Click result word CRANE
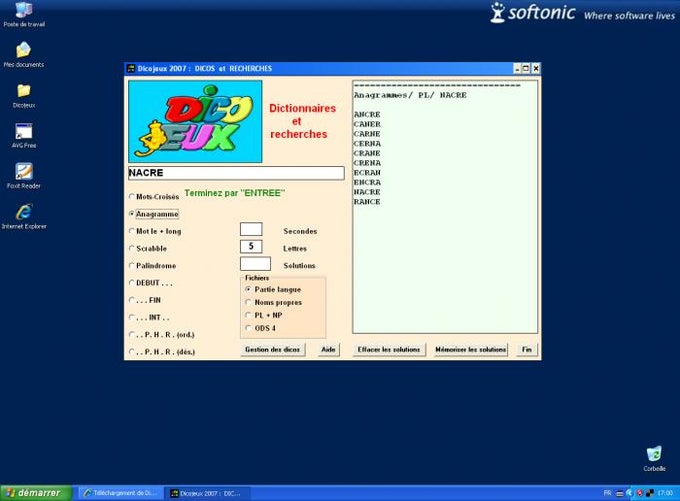This screenshot has height=501, width=680. (x=367, y=153)
